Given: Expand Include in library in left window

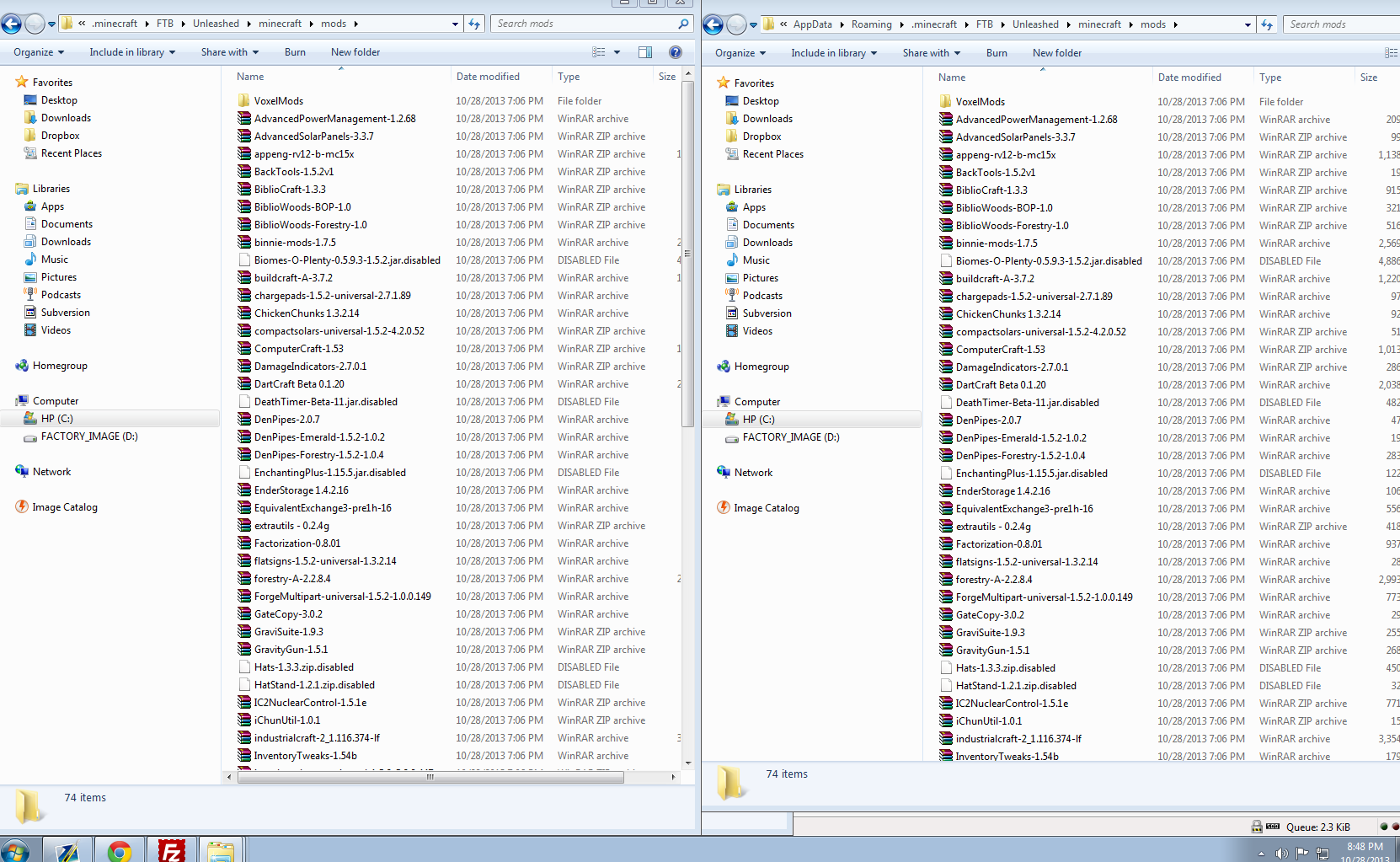Looking at the screenshot, I should tap(132, 52).
